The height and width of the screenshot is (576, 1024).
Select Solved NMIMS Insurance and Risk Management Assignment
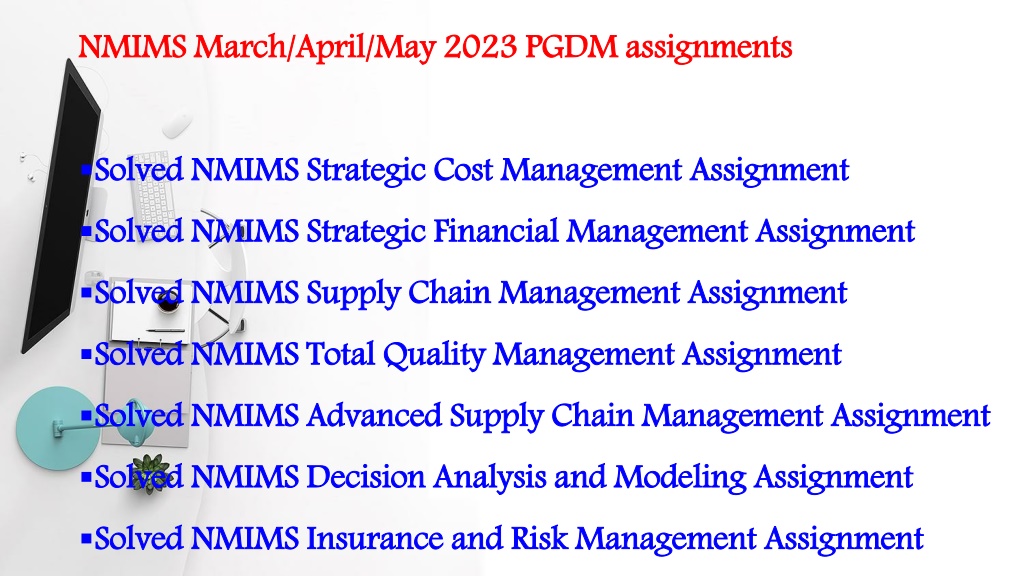(x=509, y=539)
